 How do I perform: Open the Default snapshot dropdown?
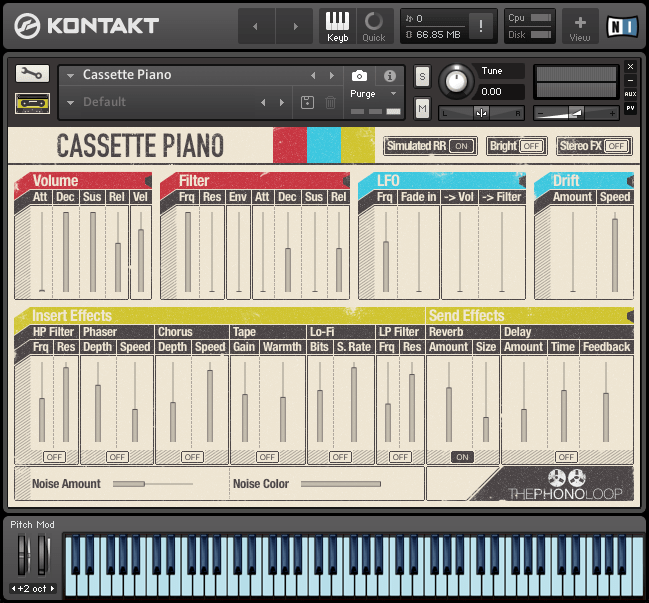[x=70, y=103]
